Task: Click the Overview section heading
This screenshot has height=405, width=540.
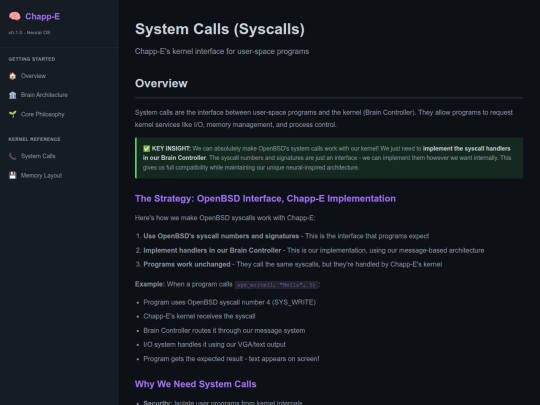Action: 161,83
